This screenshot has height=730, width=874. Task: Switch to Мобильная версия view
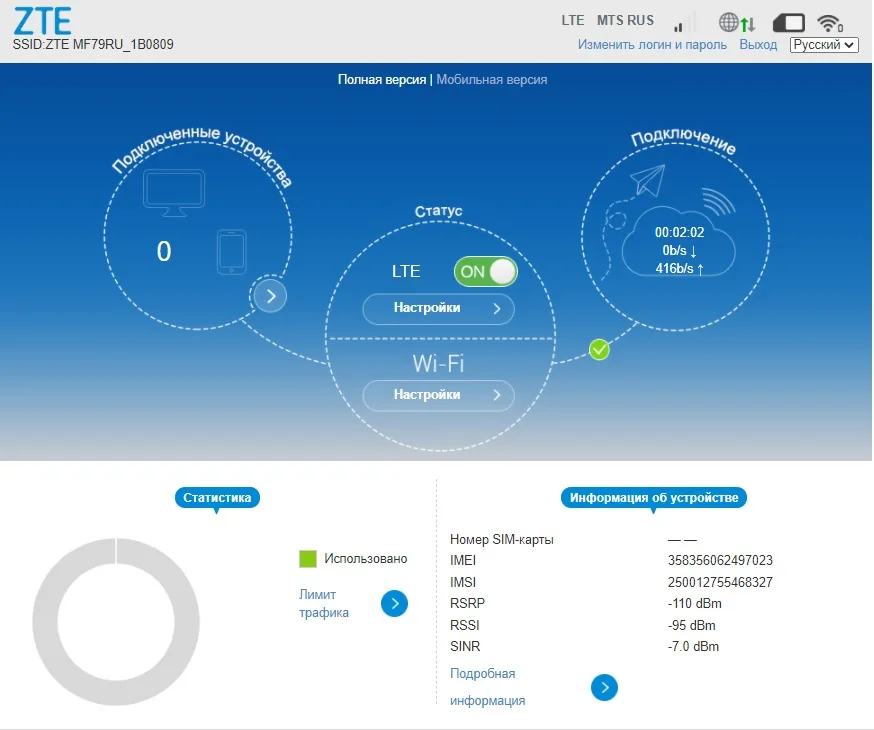pyautogui.click(x=492, y=79)
